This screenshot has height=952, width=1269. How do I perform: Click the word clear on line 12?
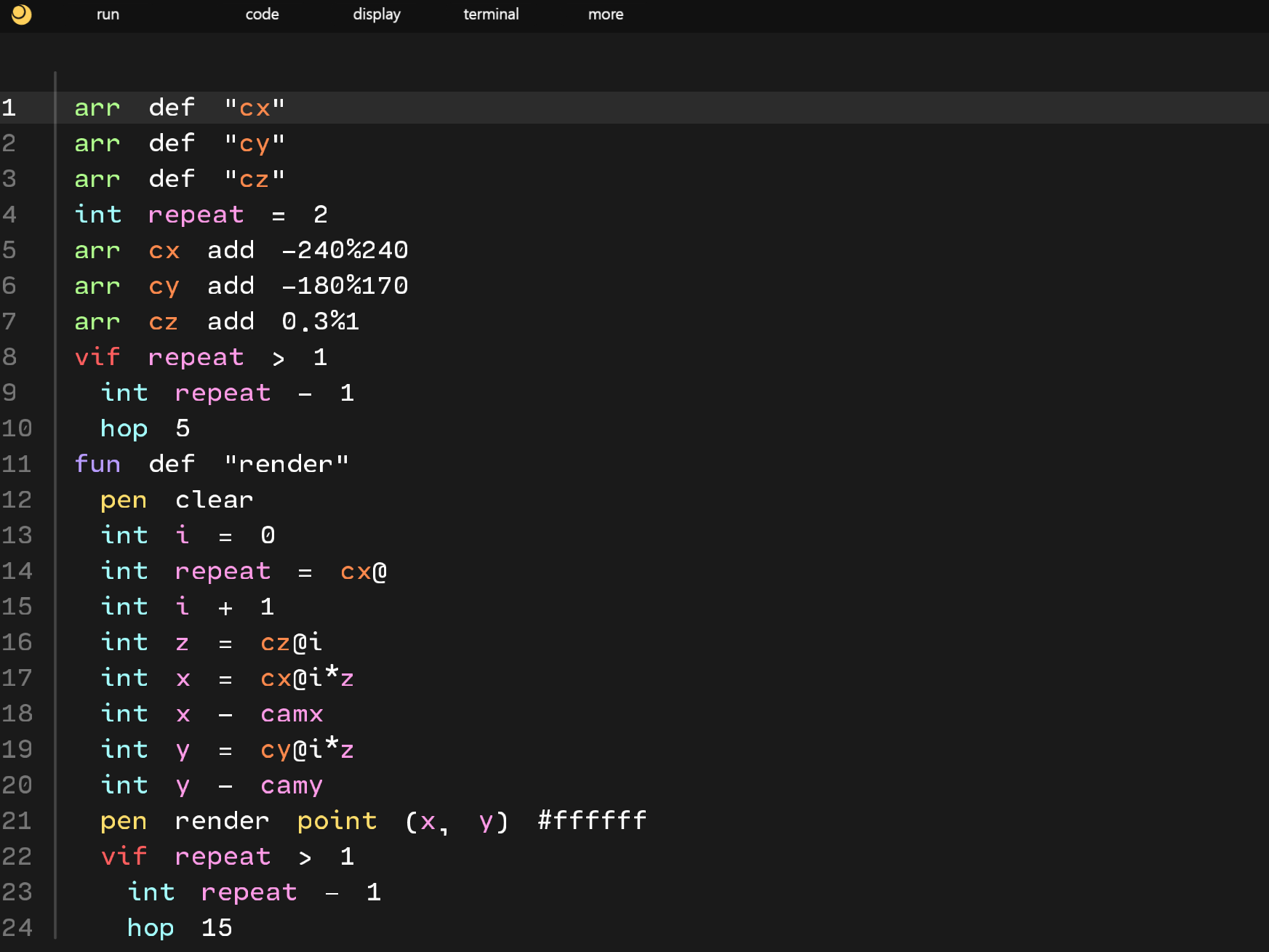[215, 500]
